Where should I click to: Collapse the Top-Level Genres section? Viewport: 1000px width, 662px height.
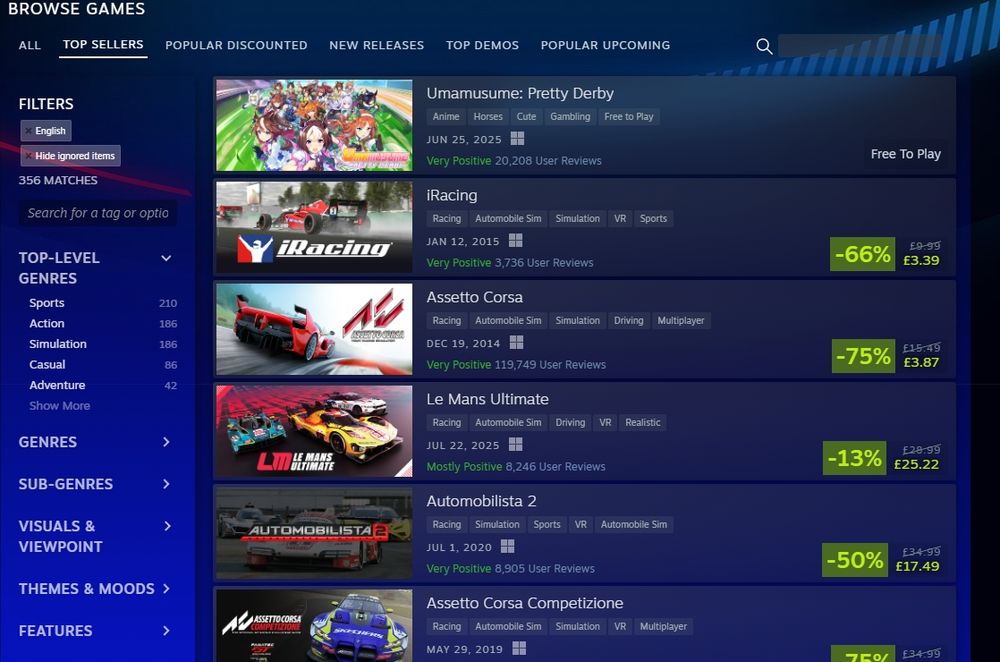click(166, 258)
